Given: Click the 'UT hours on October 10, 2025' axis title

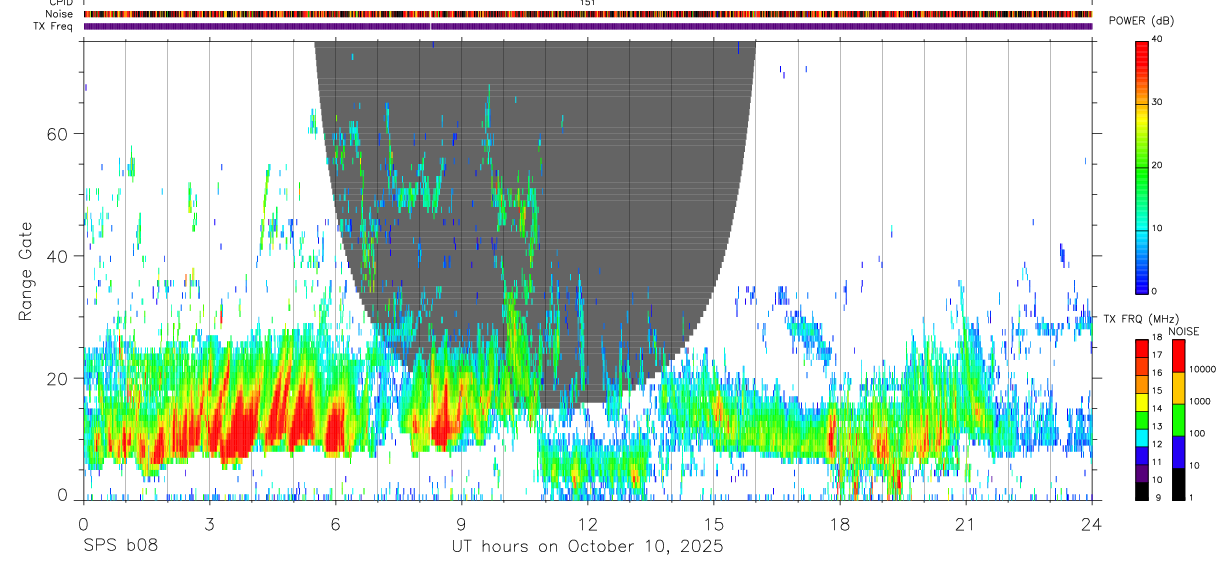Looking at the screenshot, I should [x=587, y=546].
